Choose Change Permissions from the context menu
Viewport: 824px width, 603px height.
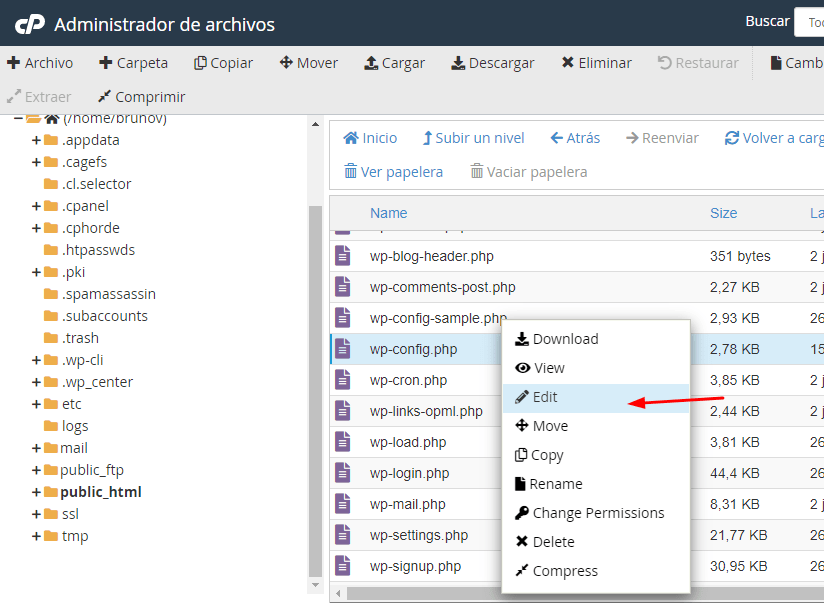595,513
